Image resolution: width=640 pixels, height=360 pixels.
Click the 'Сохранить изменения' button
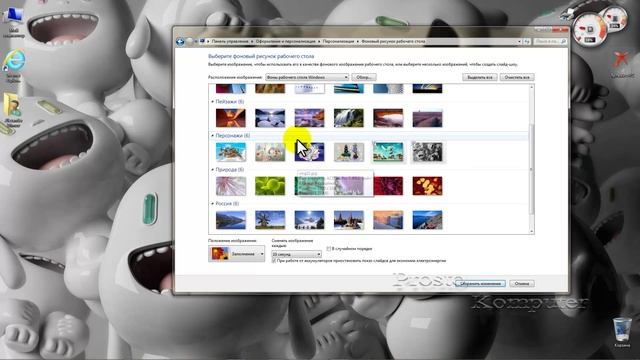(480, 283)
